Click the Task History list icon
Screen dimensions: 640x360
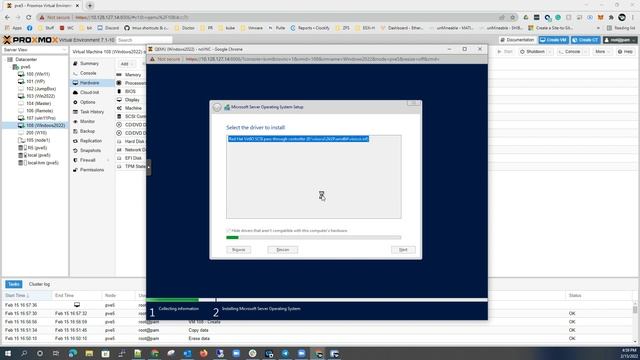(76, 112)
